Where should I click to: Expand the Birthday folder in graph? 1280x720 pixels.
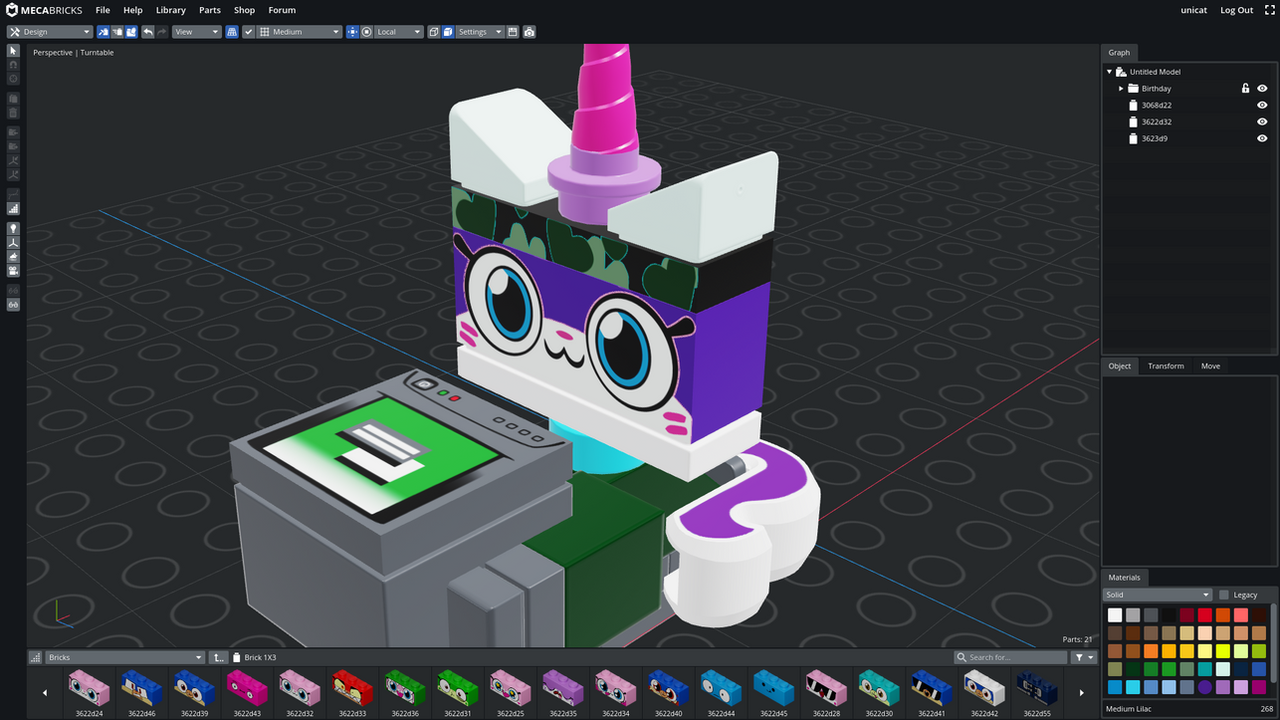(1121, 88)
